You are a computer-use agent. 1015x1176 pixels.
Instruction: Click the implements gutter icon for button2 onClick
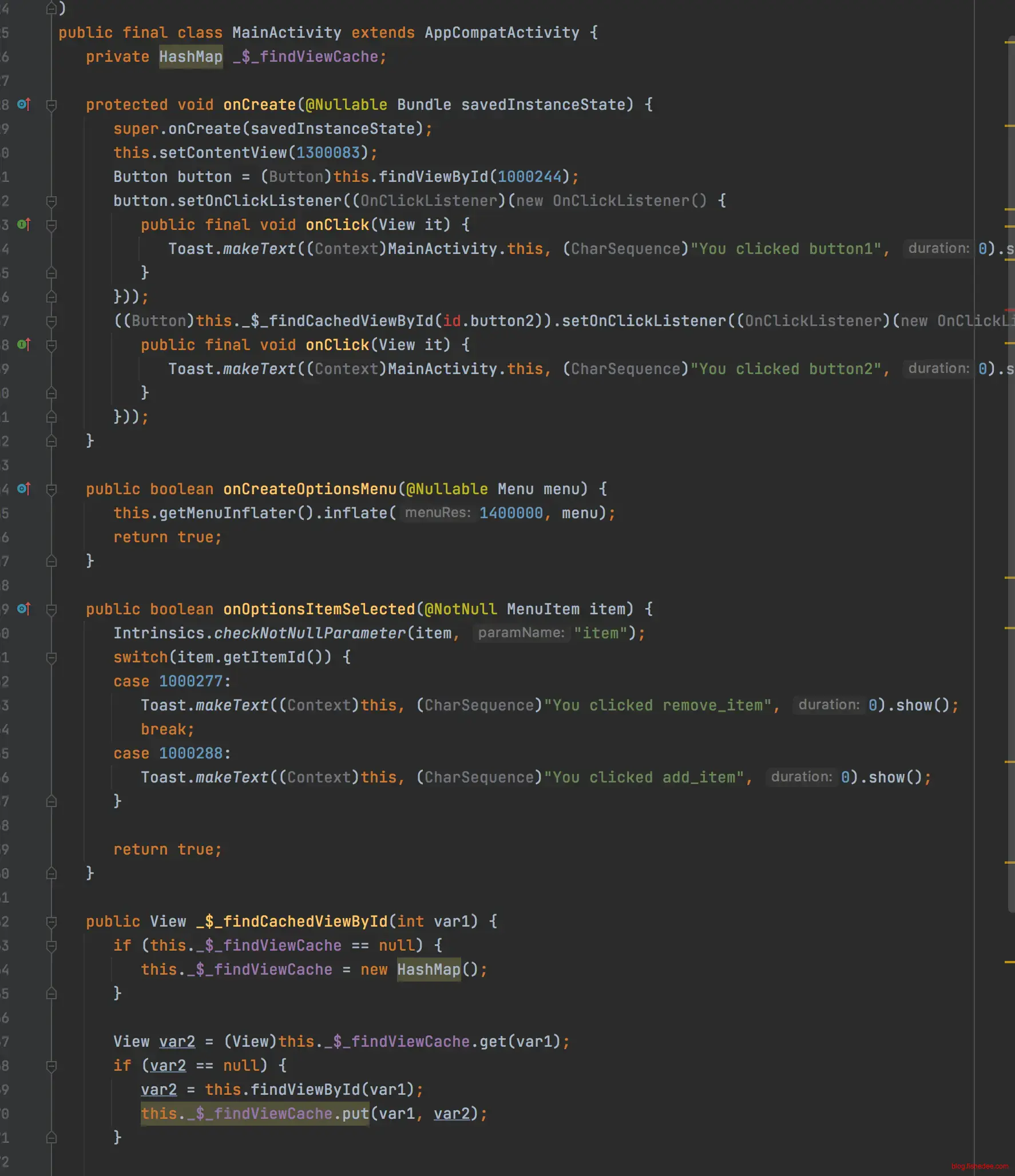23,345
